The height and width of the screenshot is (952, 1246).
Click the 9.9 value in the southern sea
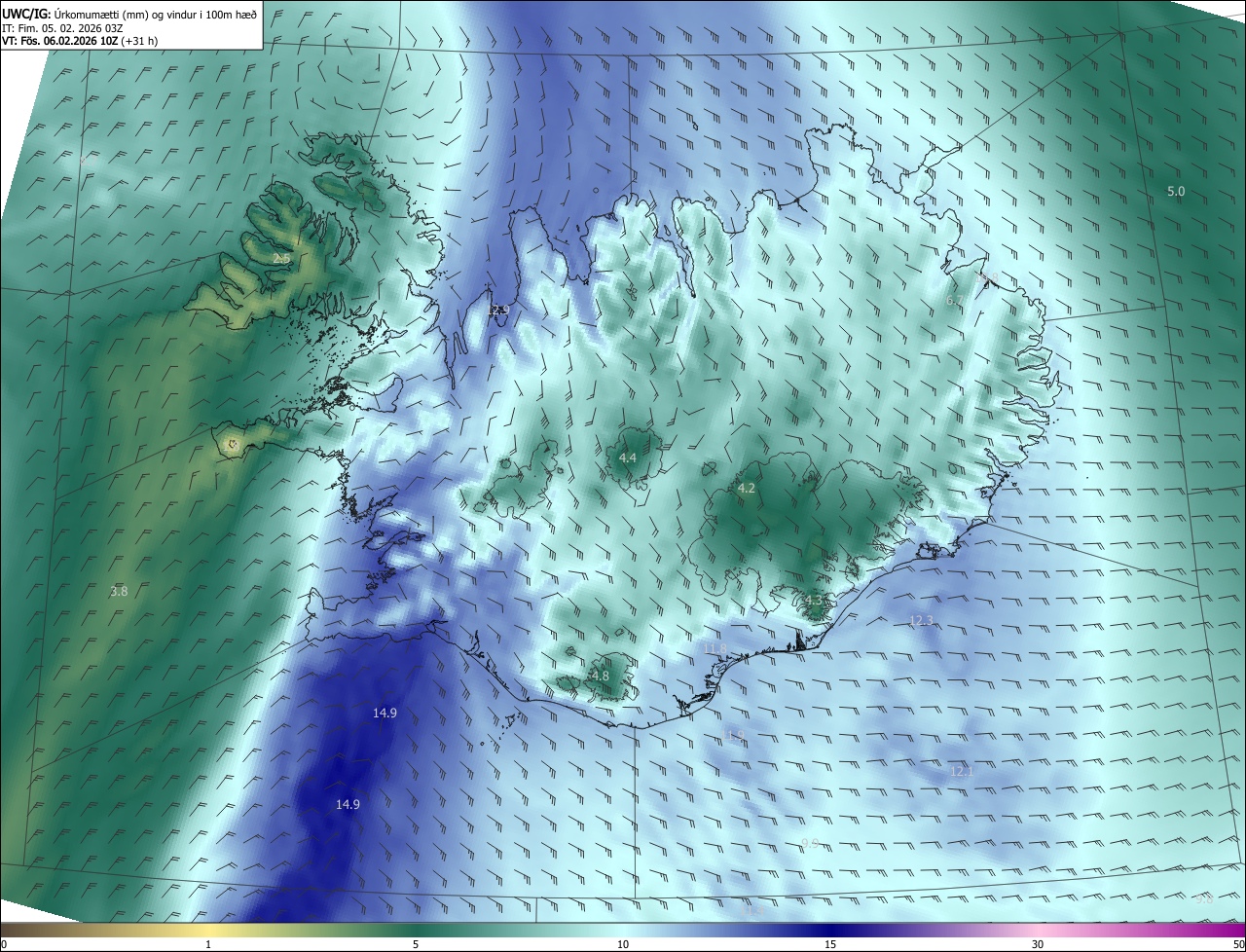click(x=810, y=842)
